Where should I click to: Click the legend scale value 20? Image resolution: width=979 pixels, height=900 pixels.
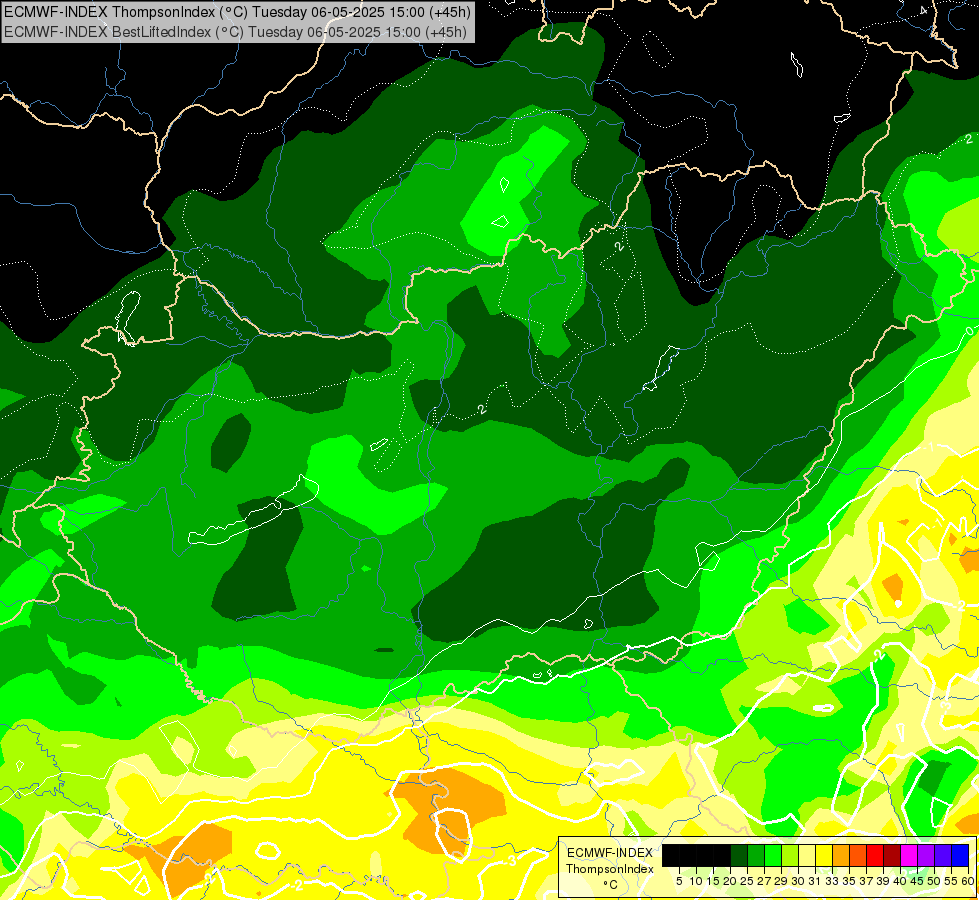(730, 881)
